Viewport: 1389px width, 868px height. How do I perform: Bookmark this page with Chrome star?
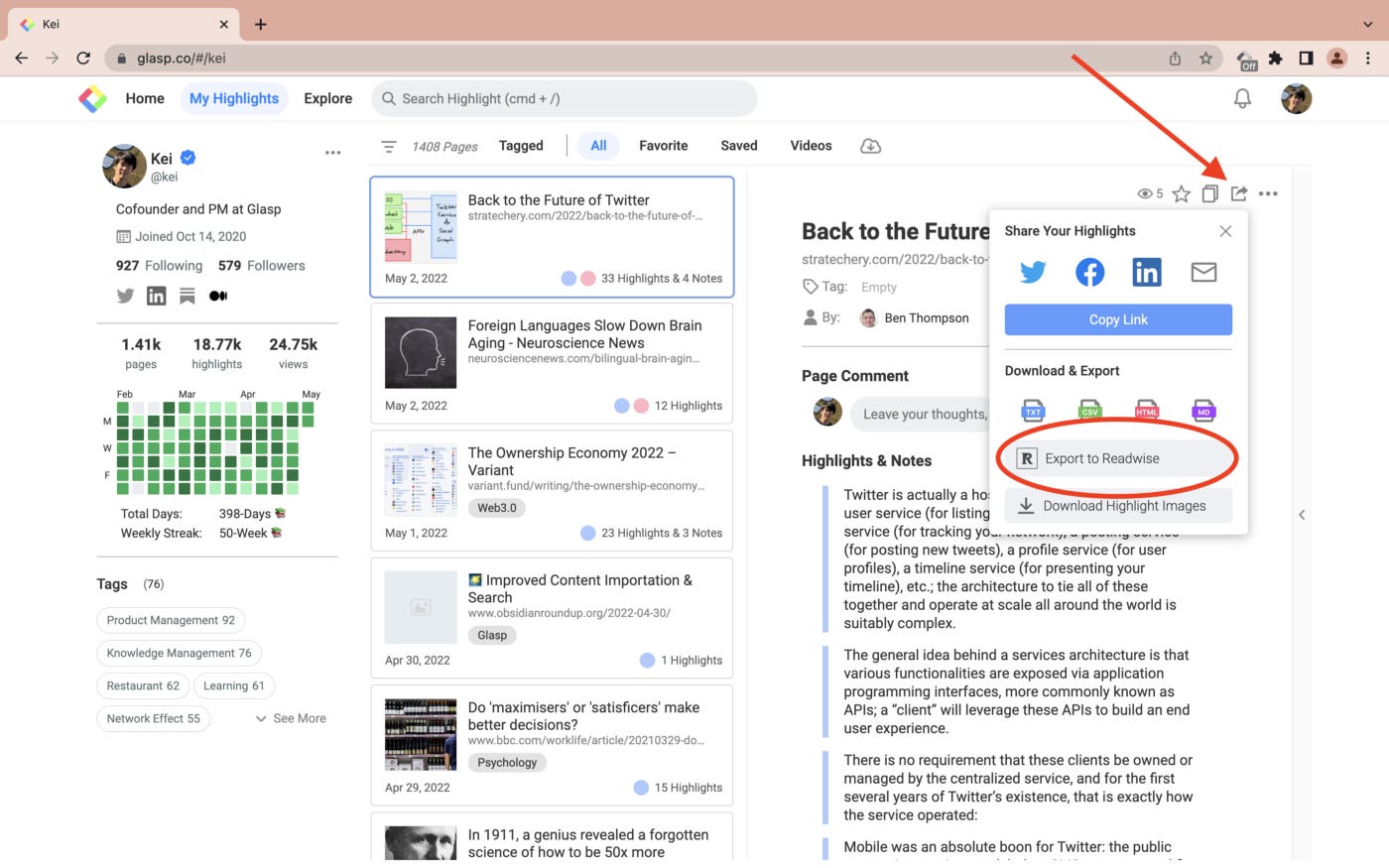click(1205, 59)
